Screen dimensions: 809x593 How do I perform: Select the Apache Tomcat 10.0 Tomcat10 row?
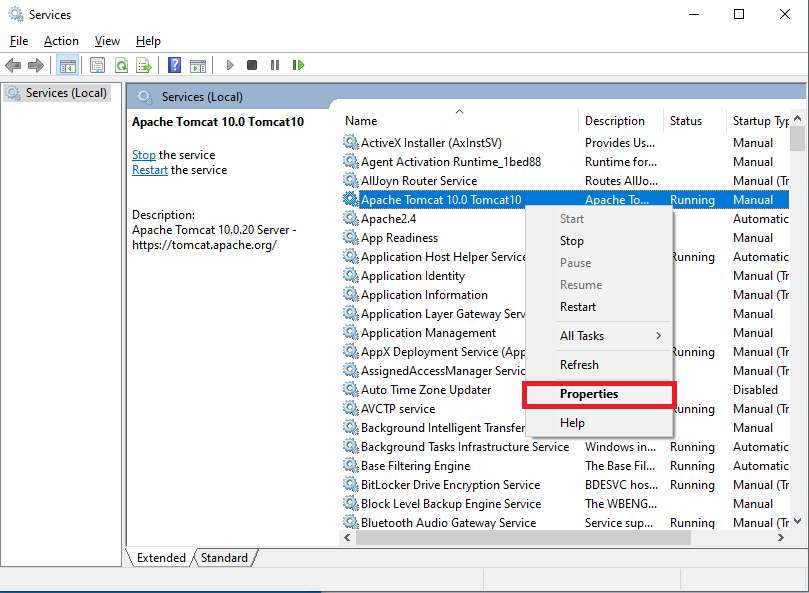pyautogui.click(x=565, y=199)
